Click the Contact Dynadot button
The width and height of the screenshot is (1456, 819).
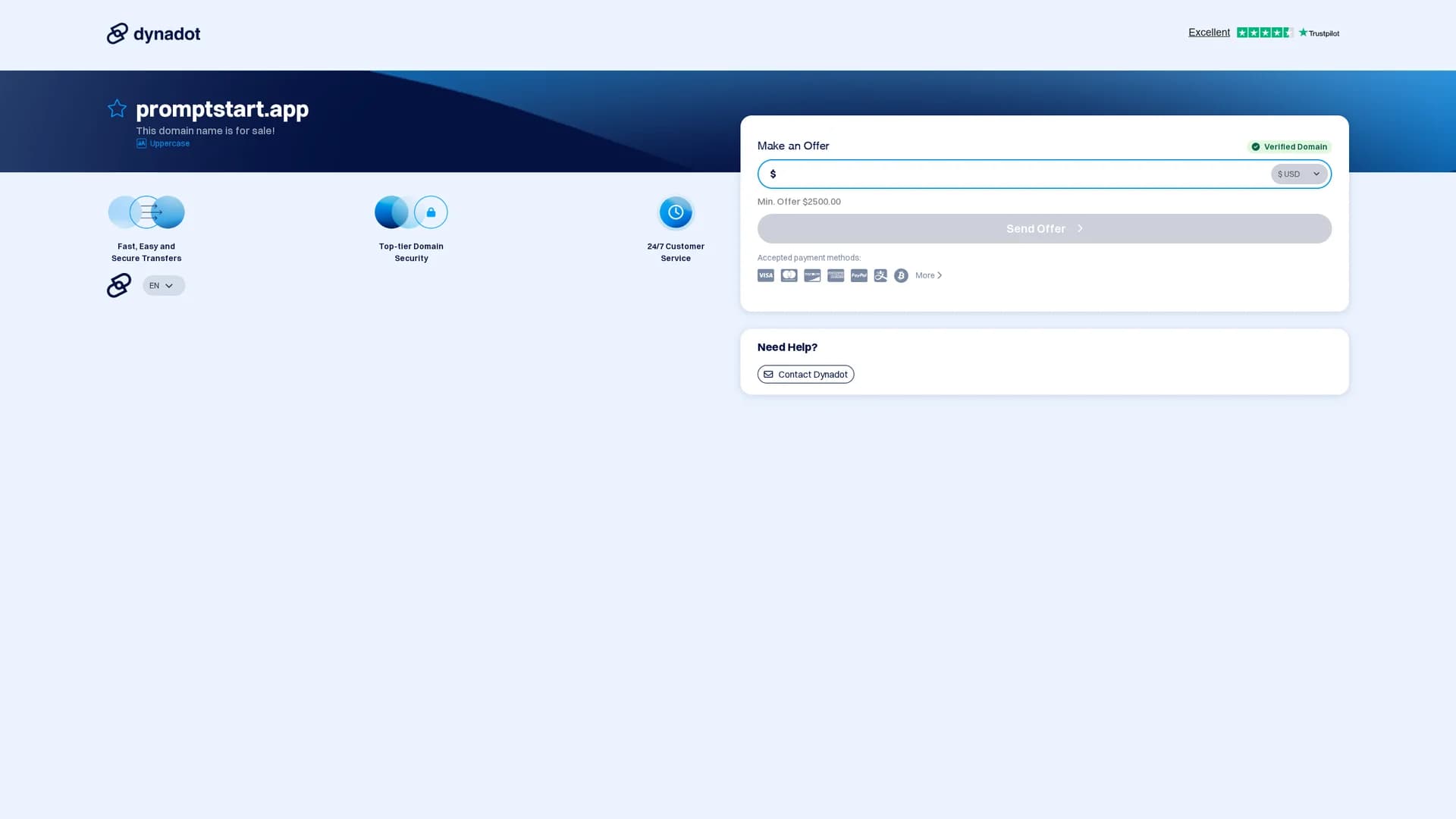click(x=805, y=375)
